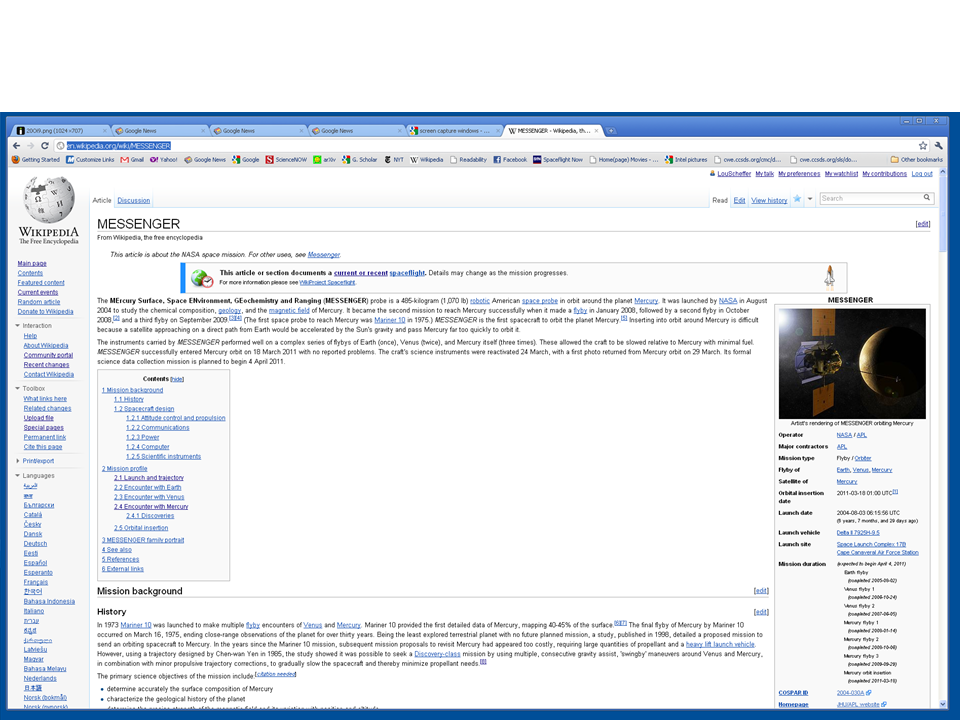
Task: Open the Discussion page tab
Action: point(133,200)
